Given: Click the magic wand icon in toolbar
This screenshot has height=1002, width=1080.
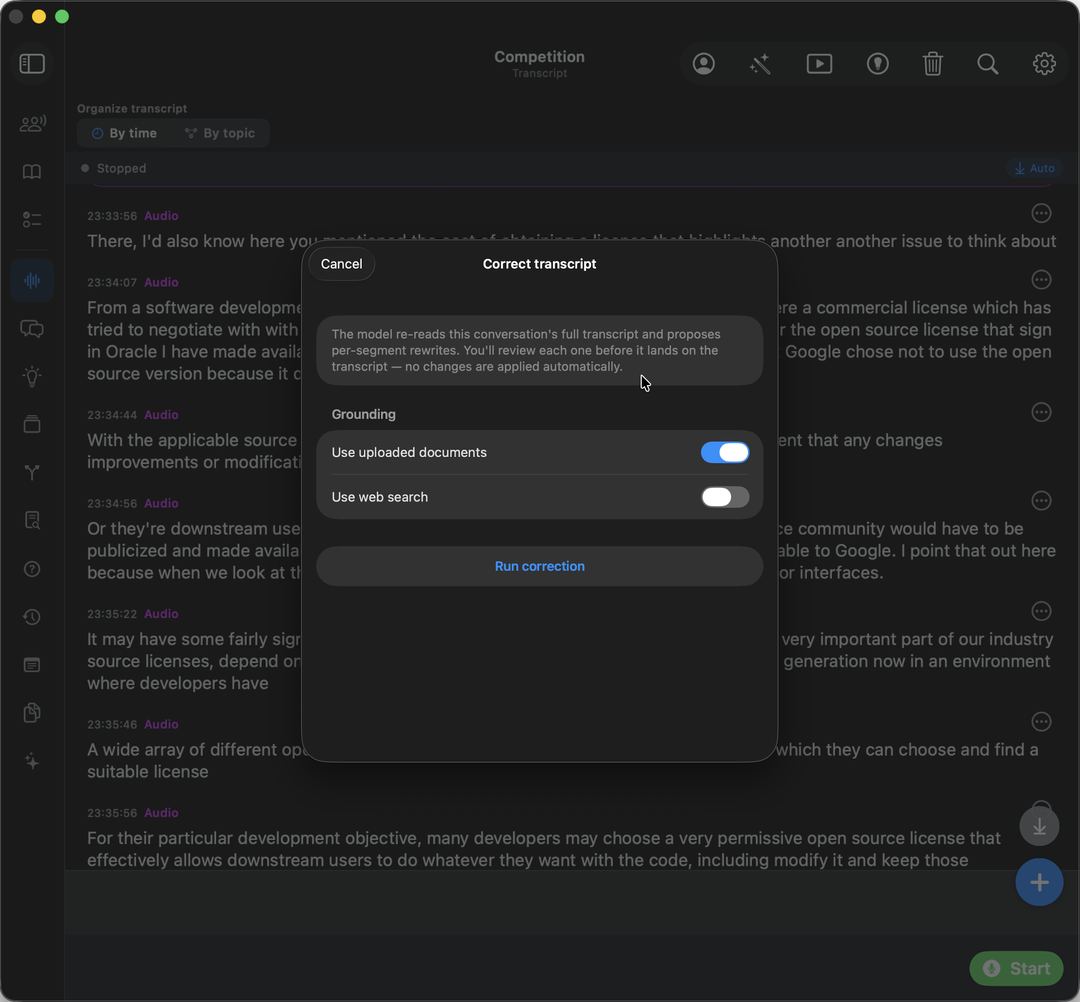Looking at the screenshot, I should point(760,64).
